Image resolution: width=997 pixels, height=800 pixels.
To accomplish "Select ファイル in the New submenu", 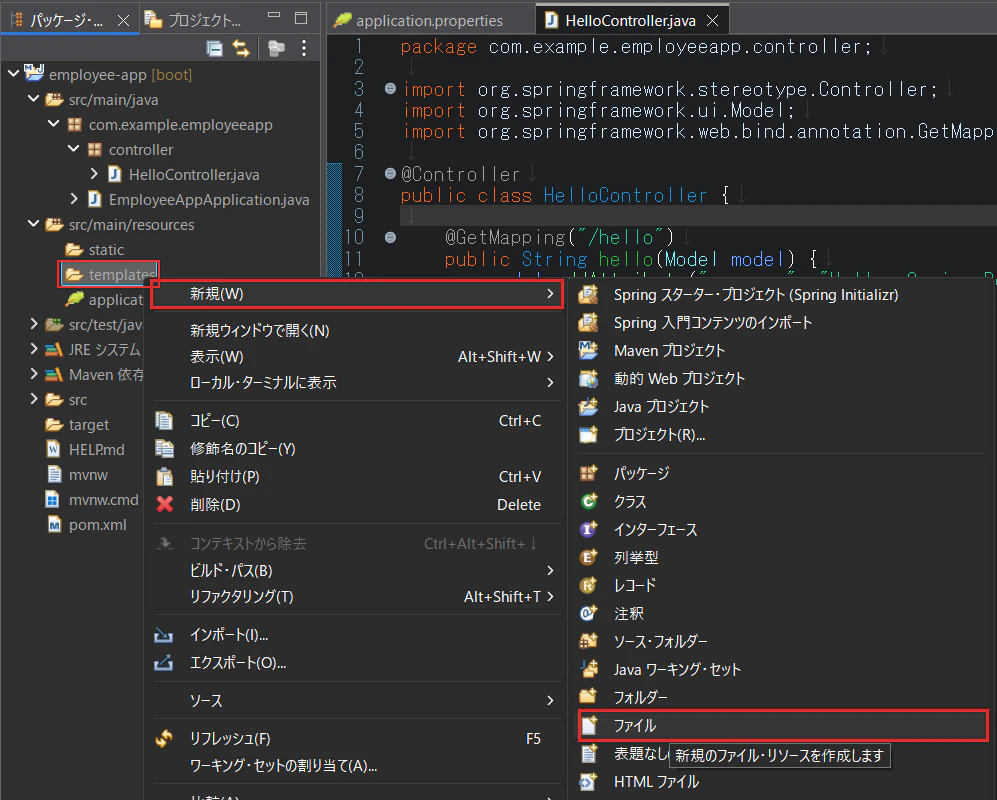I will [x=783, y=726].
